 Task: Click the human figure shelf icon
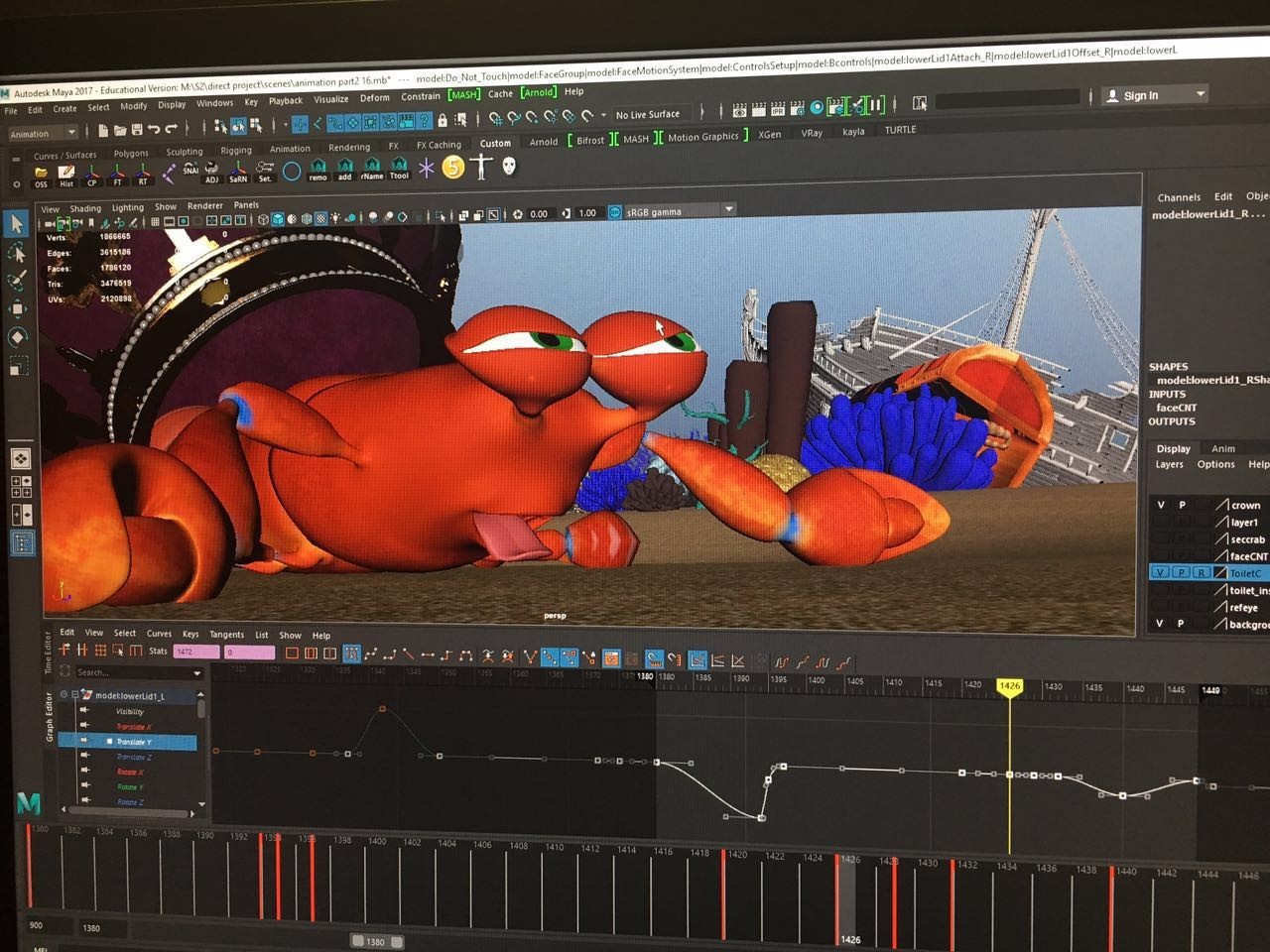click(x=481, y=167)
